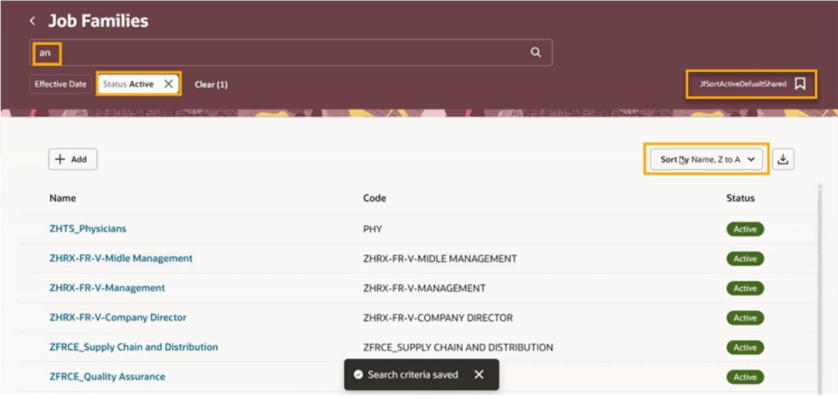Click the JfSortActiveDefualtShared saved search label

pos(743,84)
